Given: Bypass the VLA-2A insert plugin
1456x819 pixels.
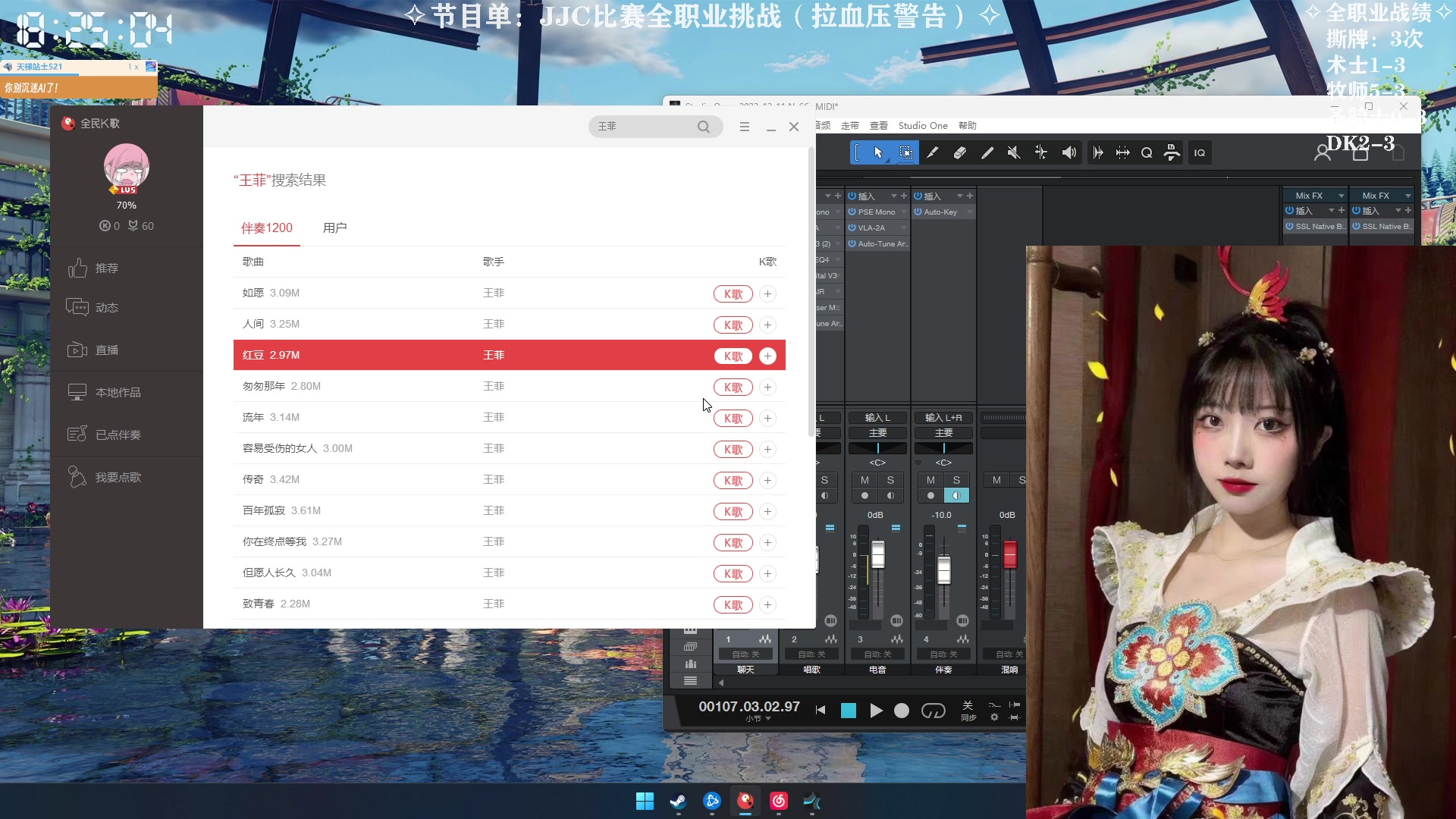Looking at the screenshot, I should 852,227.
